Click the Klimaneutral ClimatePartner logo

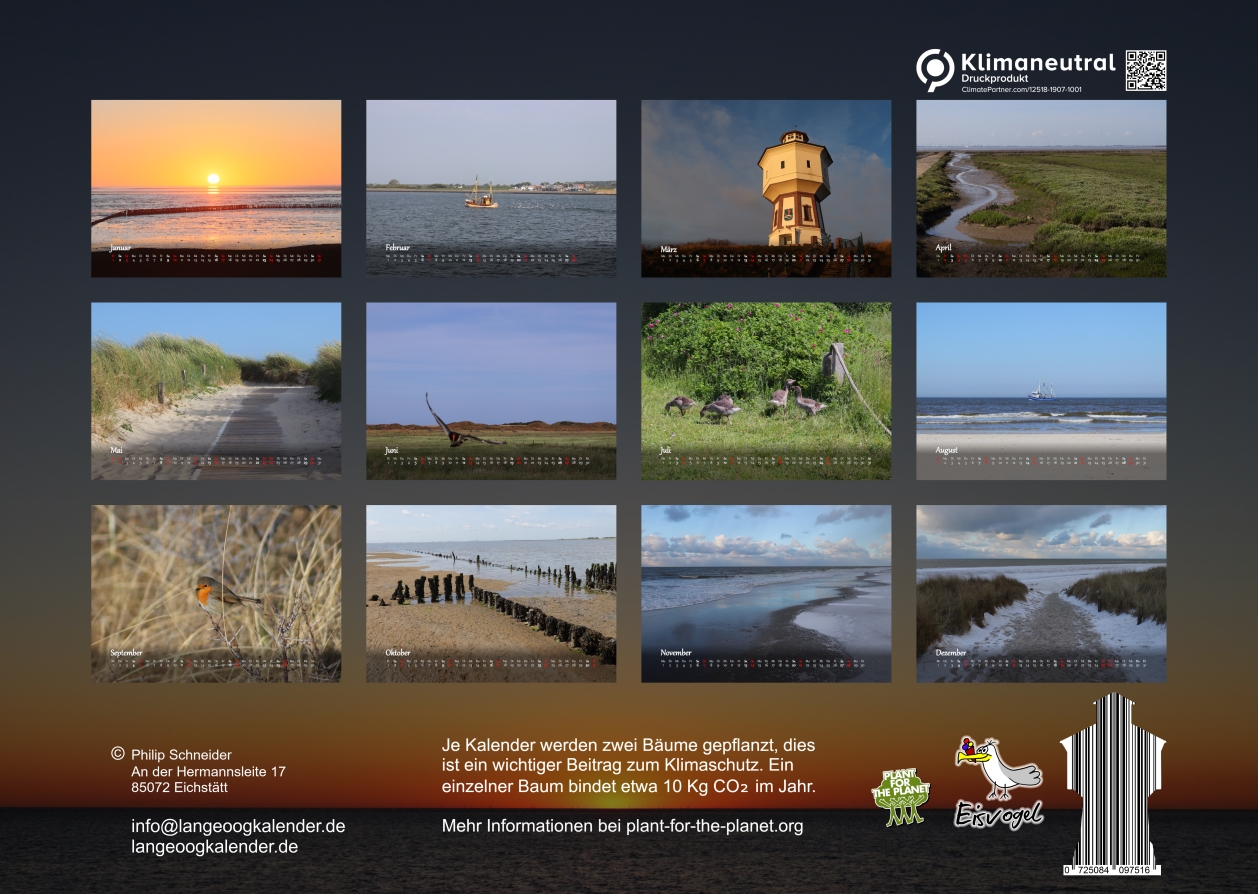(x=1014, y=71)
